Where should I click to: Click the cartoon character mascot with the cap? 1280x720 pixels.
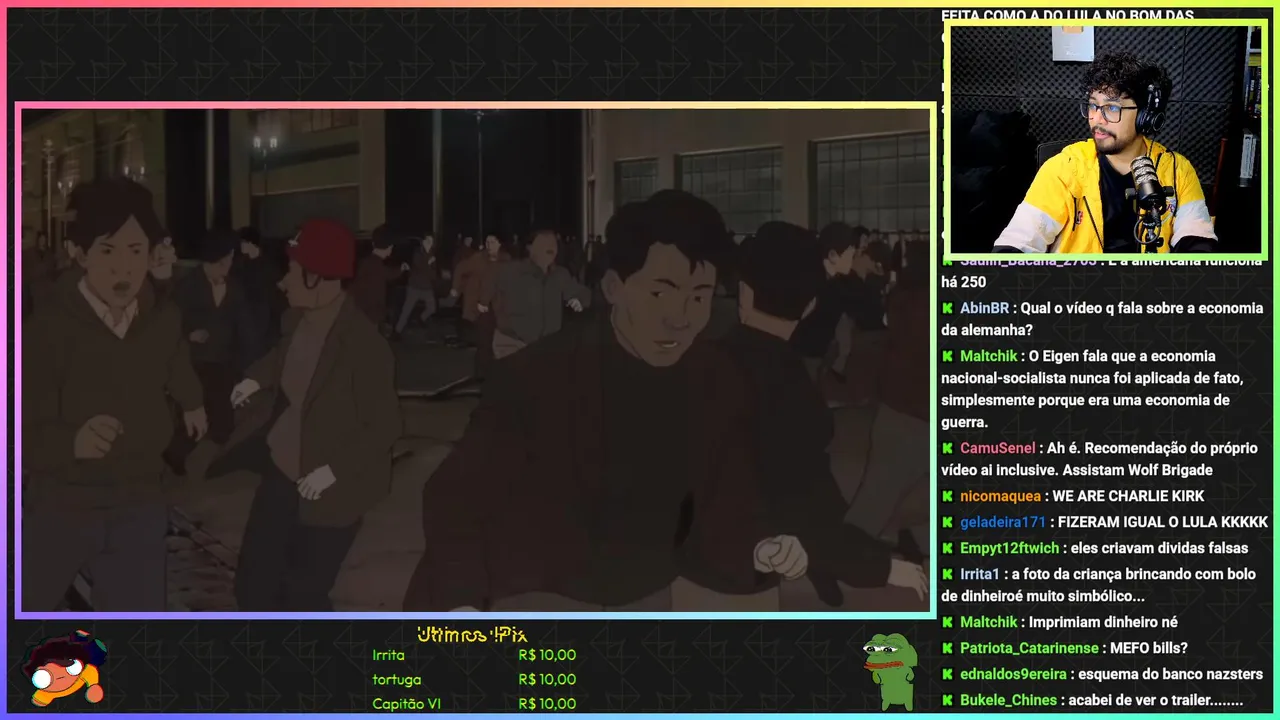(64, 669)
